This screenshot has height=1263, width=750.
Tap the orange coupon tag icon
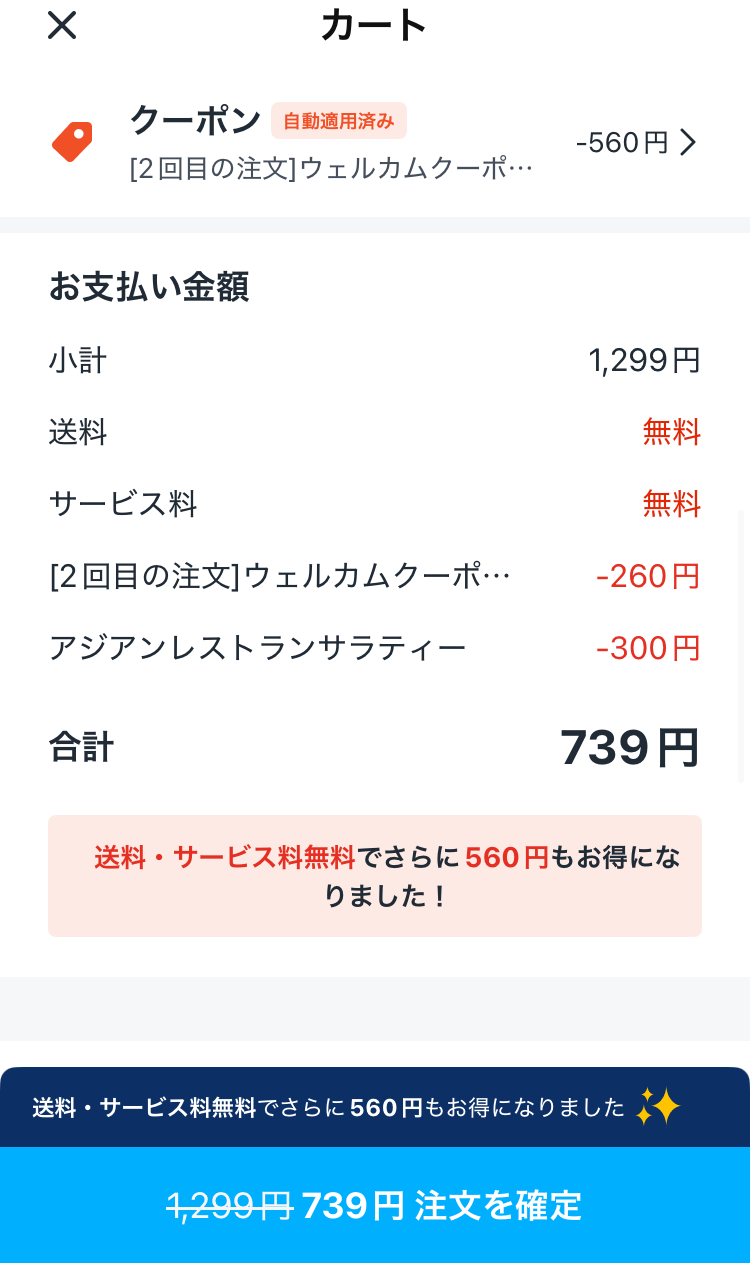pyautogui.click(x=72, y=142)
